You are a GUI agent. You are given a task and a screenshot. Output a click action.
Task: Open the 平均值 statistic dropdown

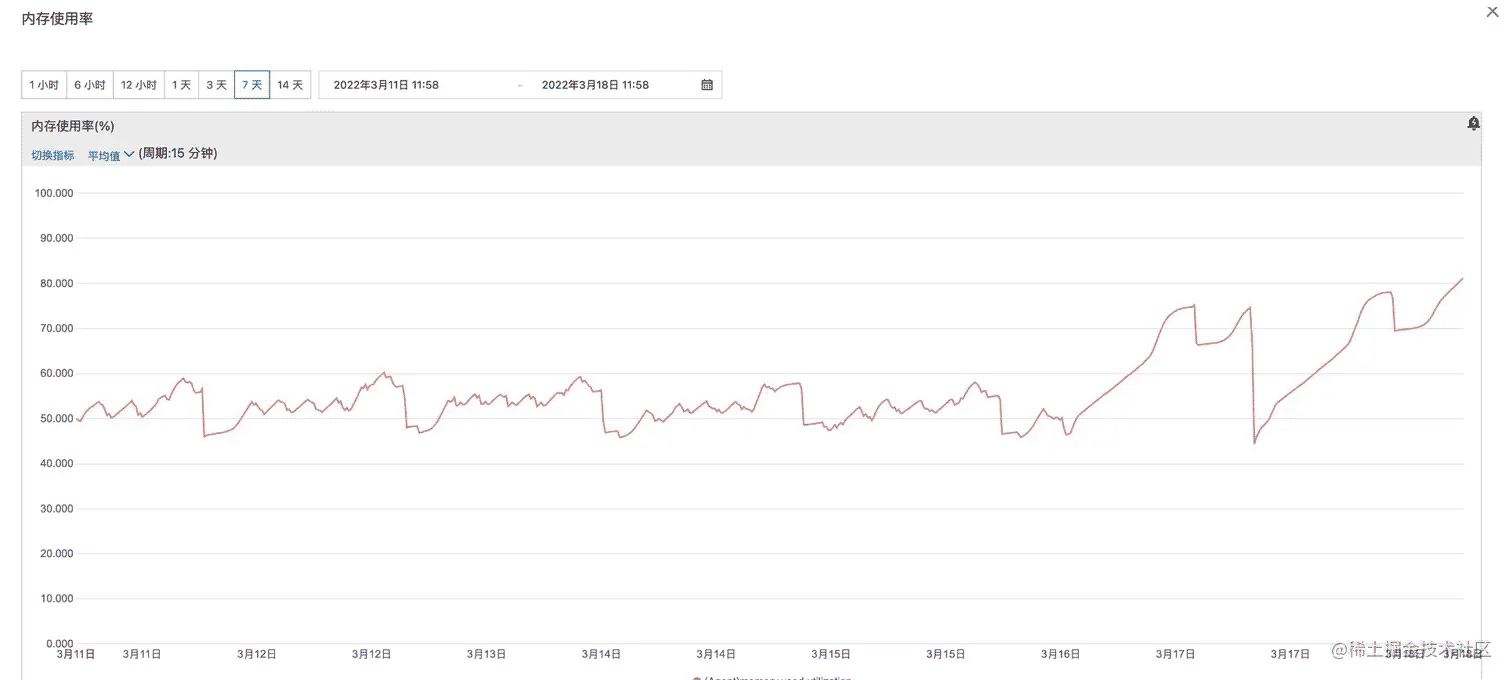pos(110,155)
